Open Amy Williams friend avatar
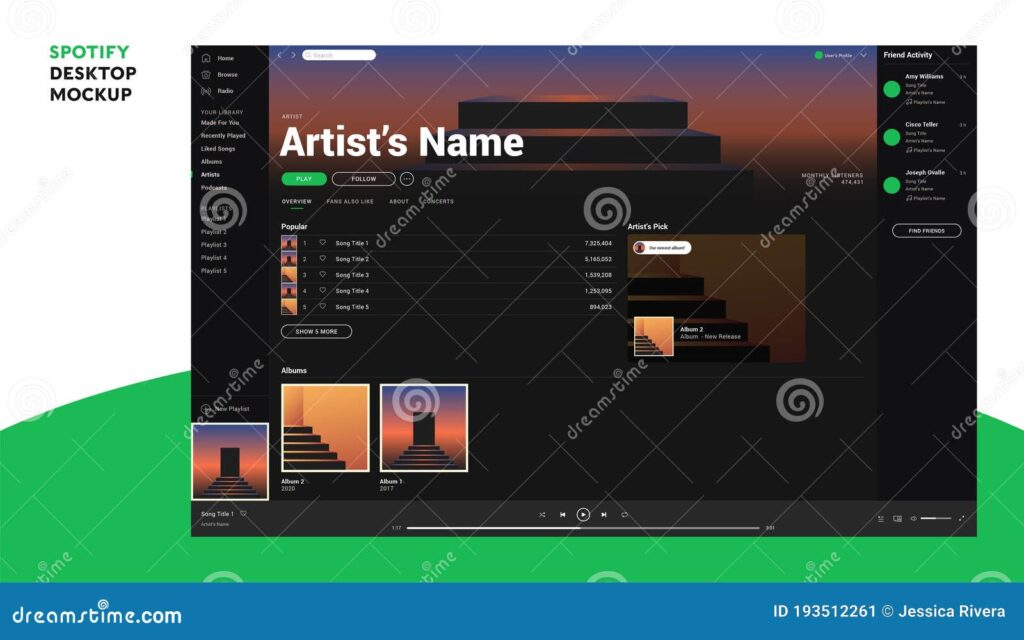The width and height of the screenshot is (1024, 640). [891, 89]
